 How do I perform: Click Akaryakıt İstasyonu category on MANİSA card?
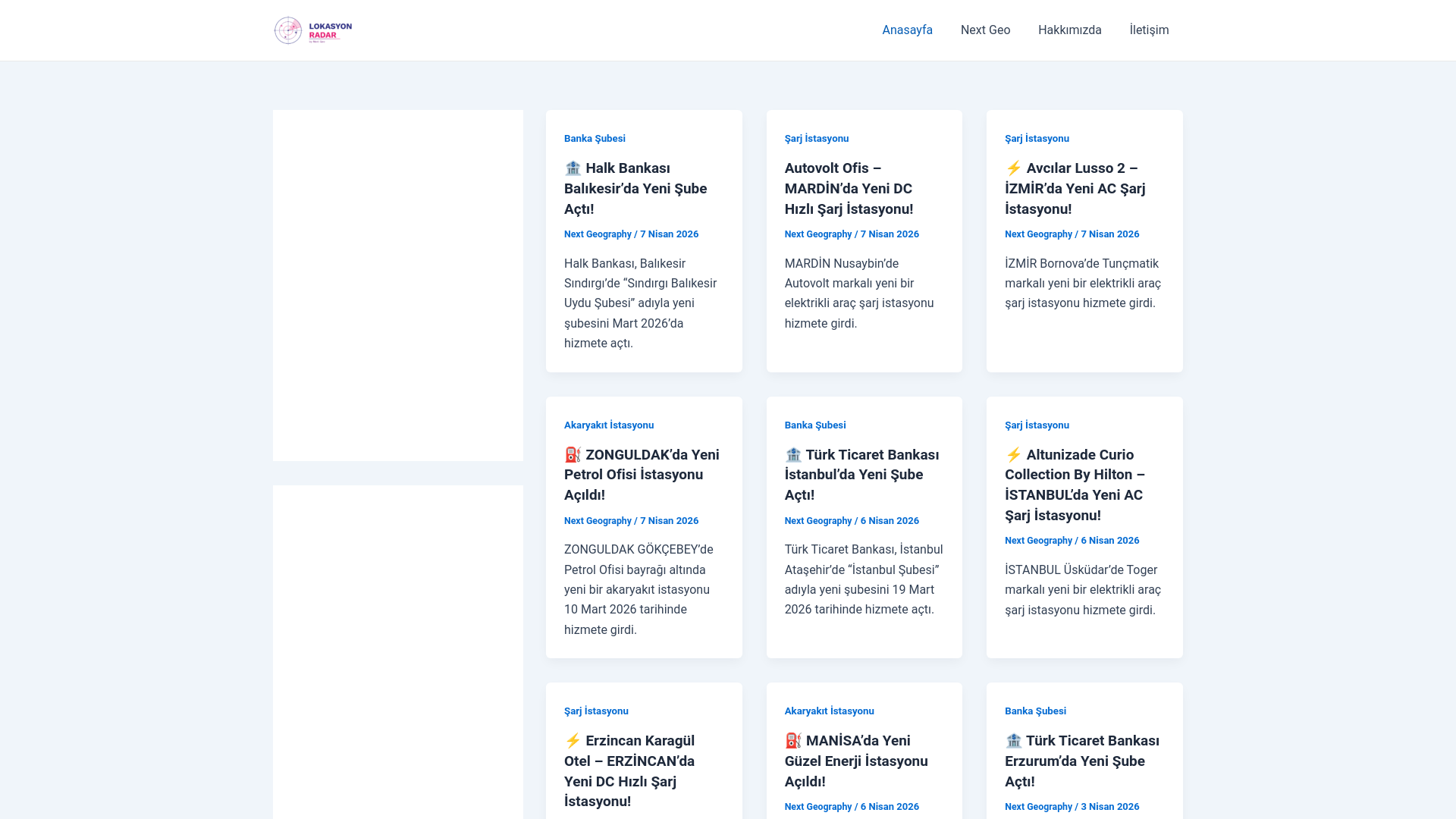829,711
